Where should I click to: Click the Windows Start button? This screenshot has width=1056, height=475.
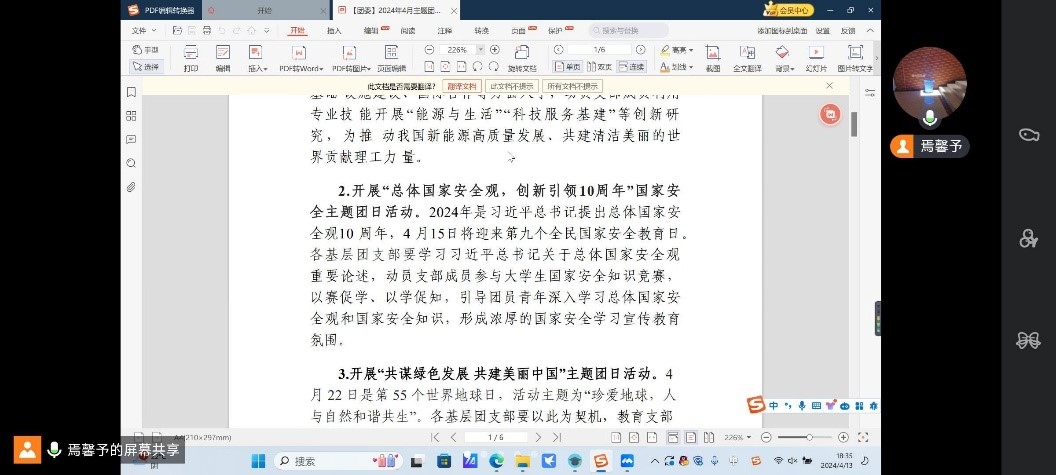(258, 461)
